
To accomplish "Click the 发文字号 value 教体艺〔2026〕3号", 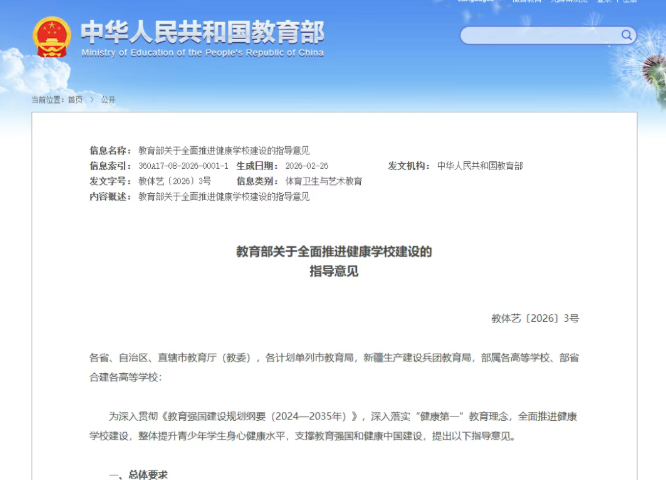I will click(174, 181).
